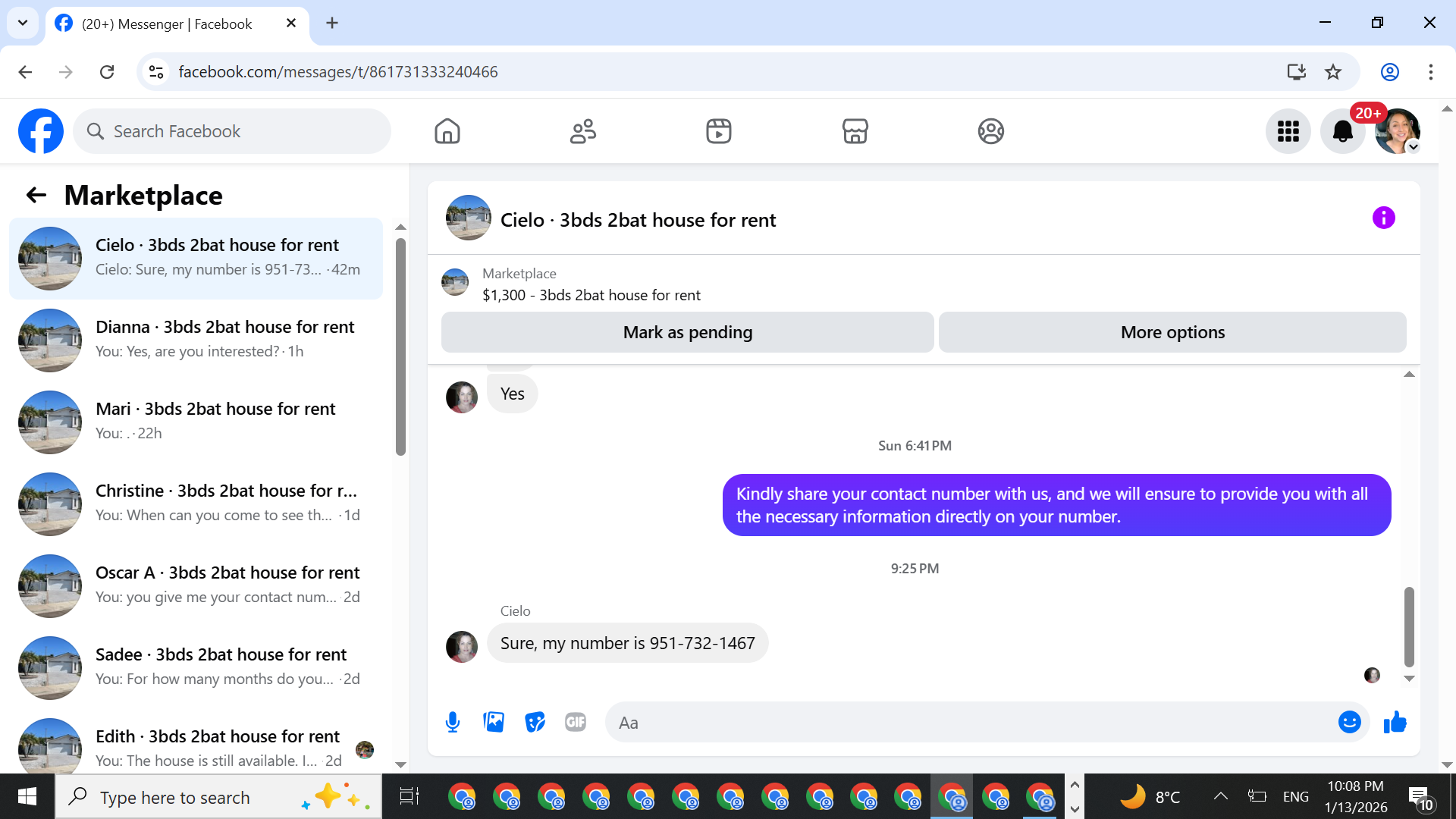Open Chrome tab search dropdown arrow
1456x819 pixels.
(23, 23)
